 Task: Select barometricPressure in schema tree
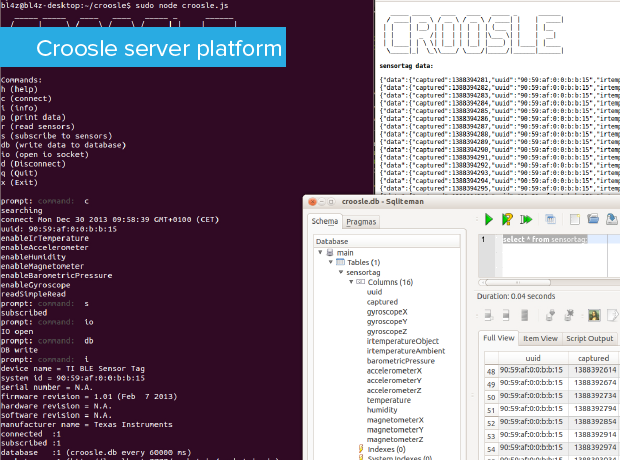coord(401,361)
